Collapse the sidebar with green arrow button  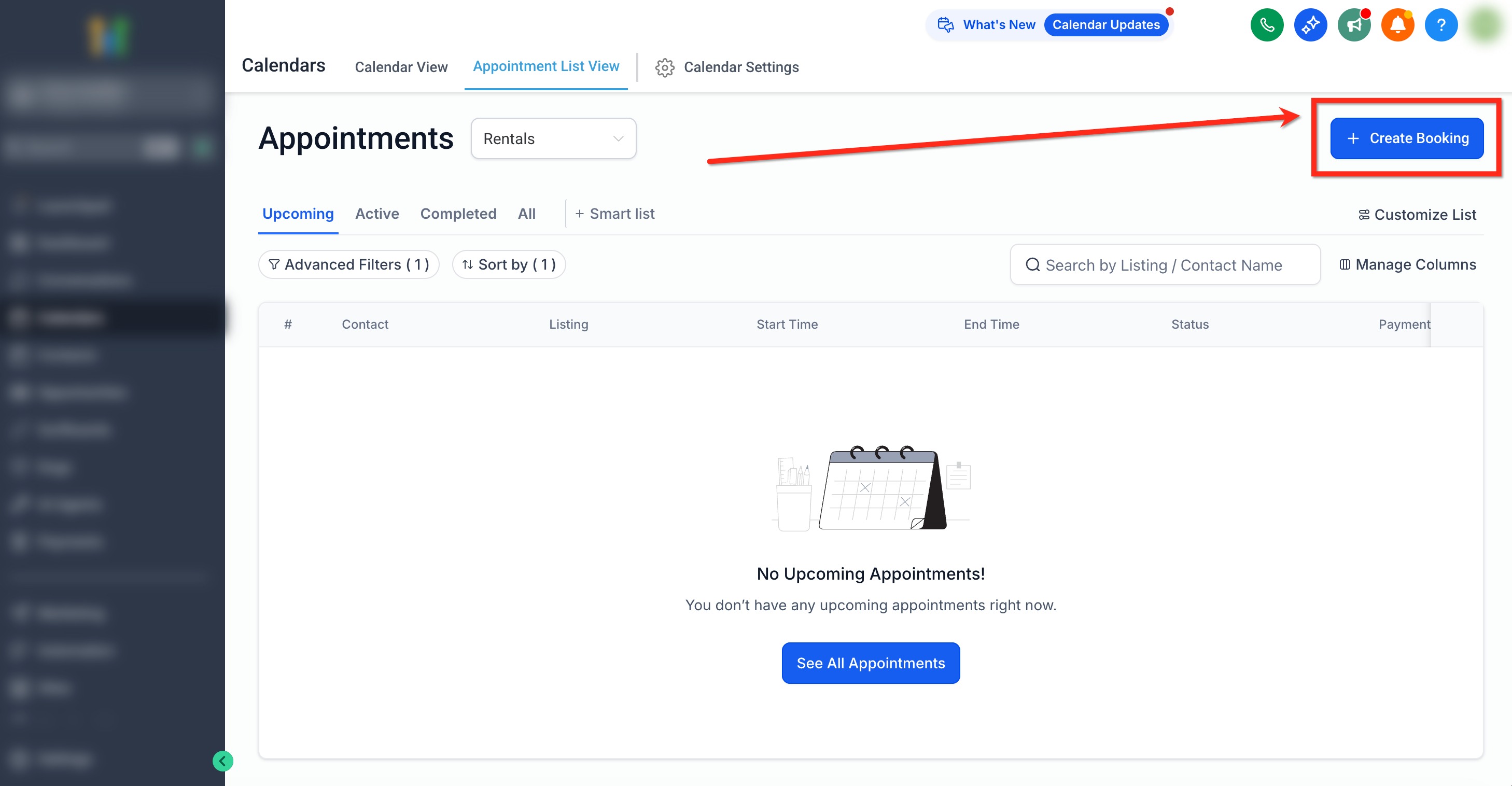[222, 761]
